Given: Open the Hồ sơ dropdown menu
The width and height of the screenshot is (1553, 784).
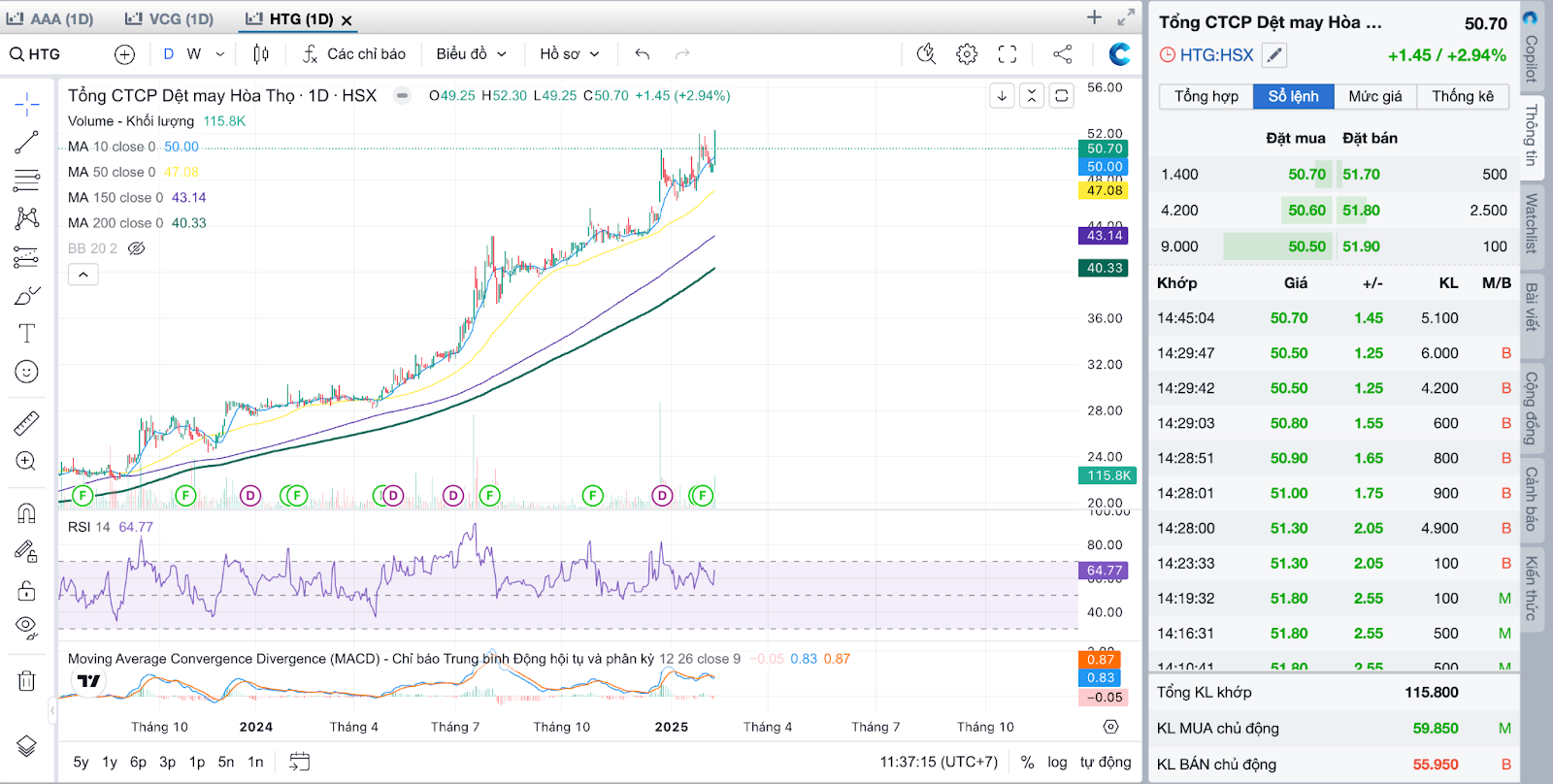Looking at the screenshot, I should click(570, 54).
